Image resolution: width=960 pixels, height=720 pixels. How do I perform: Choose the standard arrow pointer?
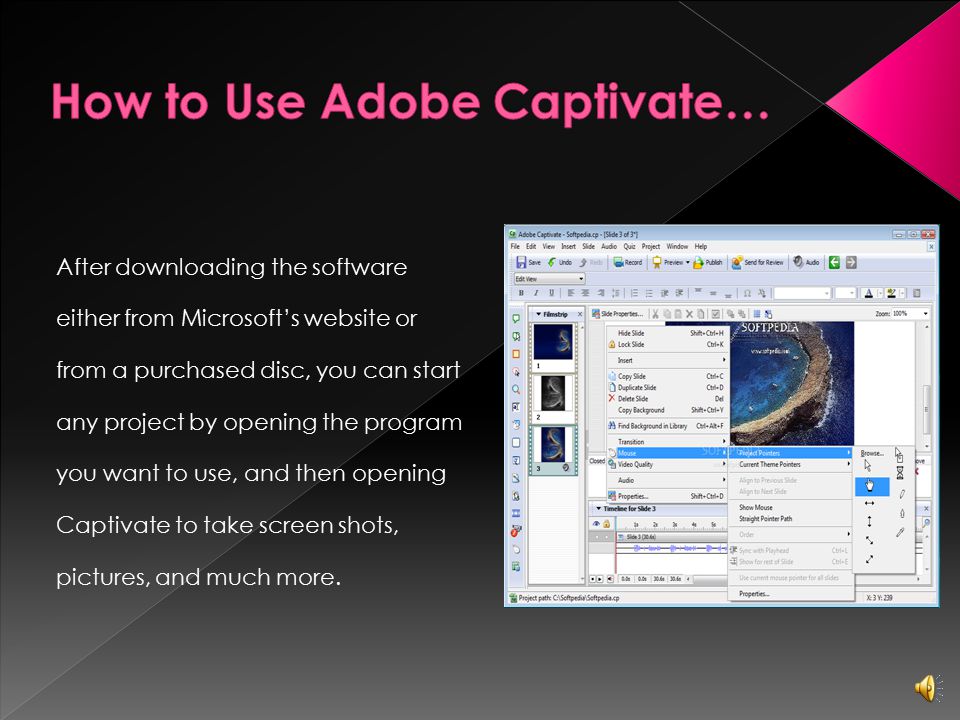point(868,466)
